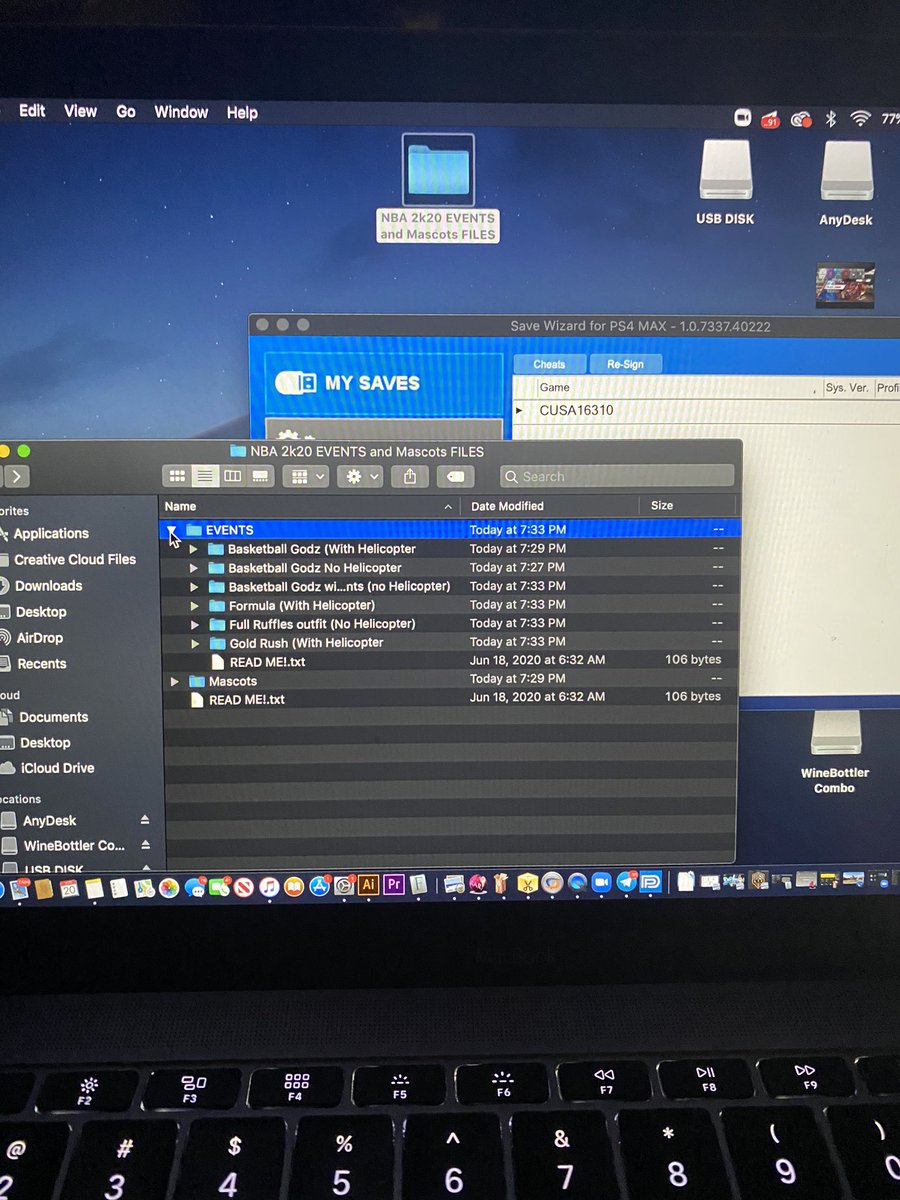
Task: Click the Finder Search field
Action: pos(617,477)
